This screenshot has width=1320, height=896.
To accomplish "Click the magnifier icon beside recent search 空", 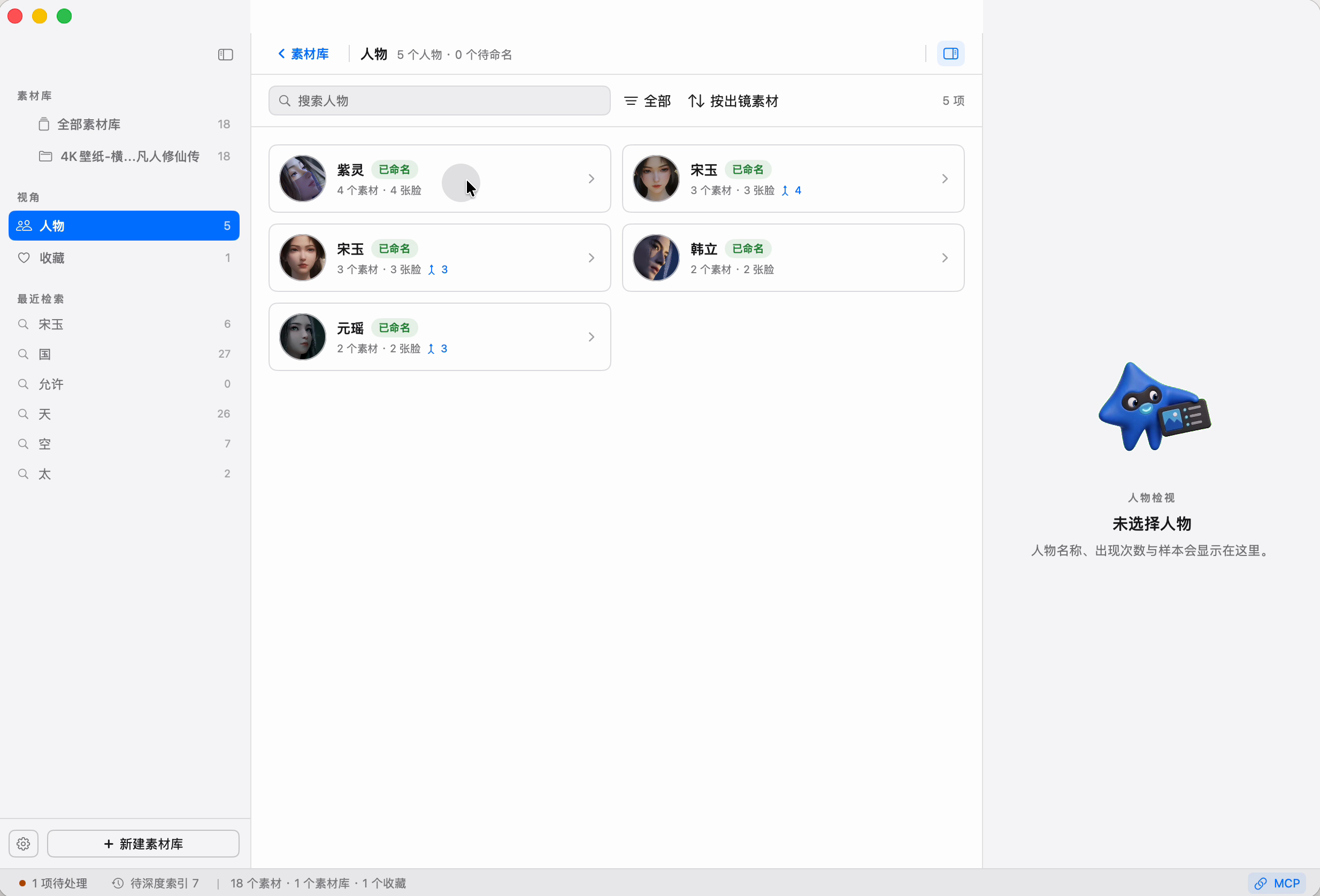I will pyautogui.click(x=24, y=444).
